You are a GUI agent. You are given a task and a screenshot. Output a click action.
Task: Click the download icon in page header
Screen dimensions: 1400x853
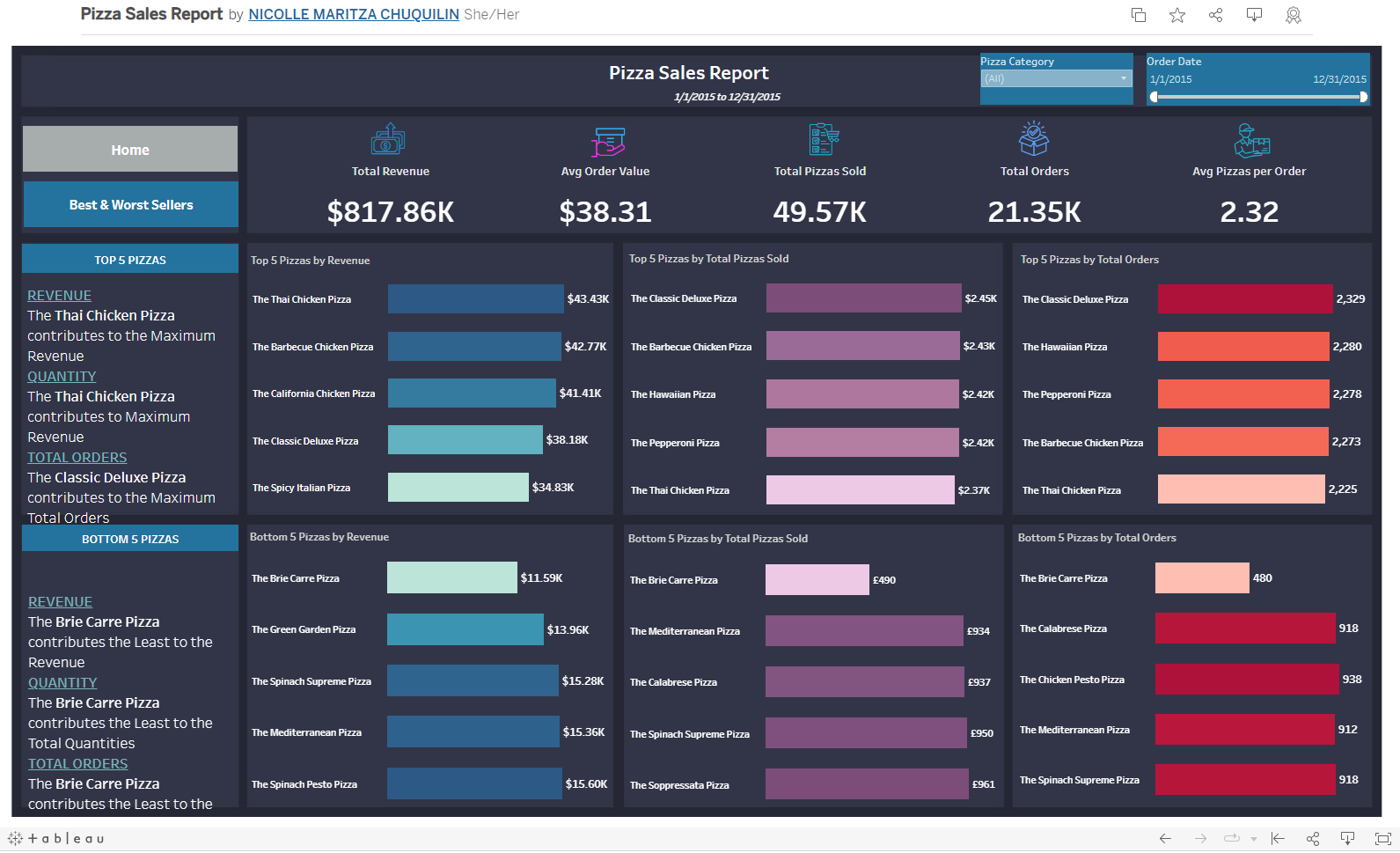(x=1254, y=15)
